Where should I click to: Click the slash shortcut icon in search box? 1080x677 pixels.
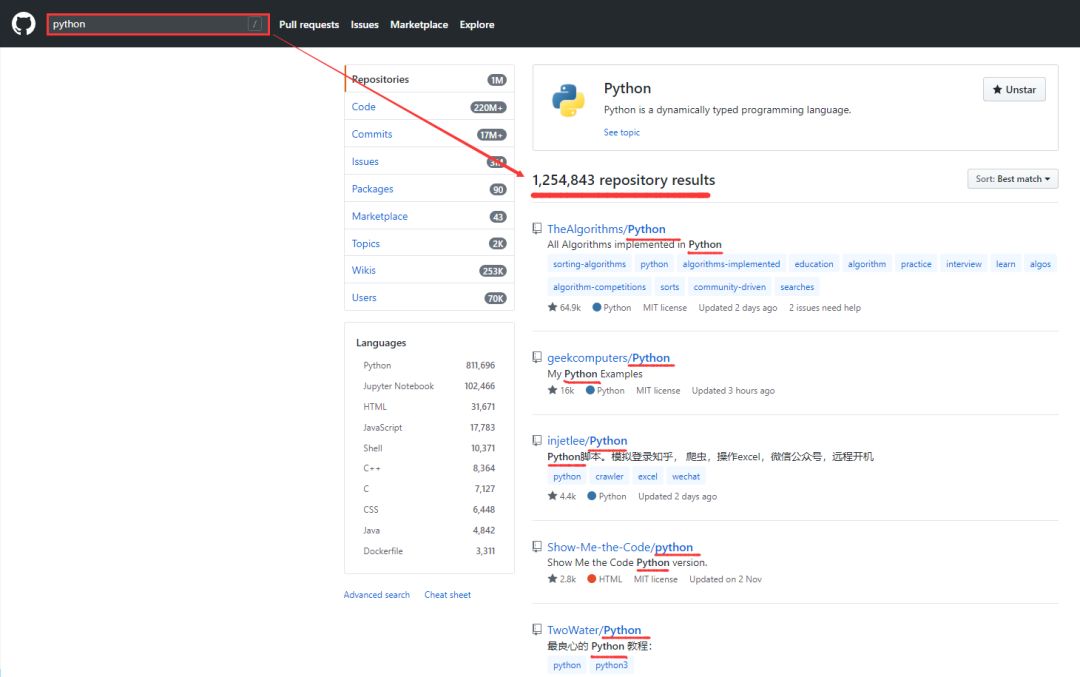255,24
